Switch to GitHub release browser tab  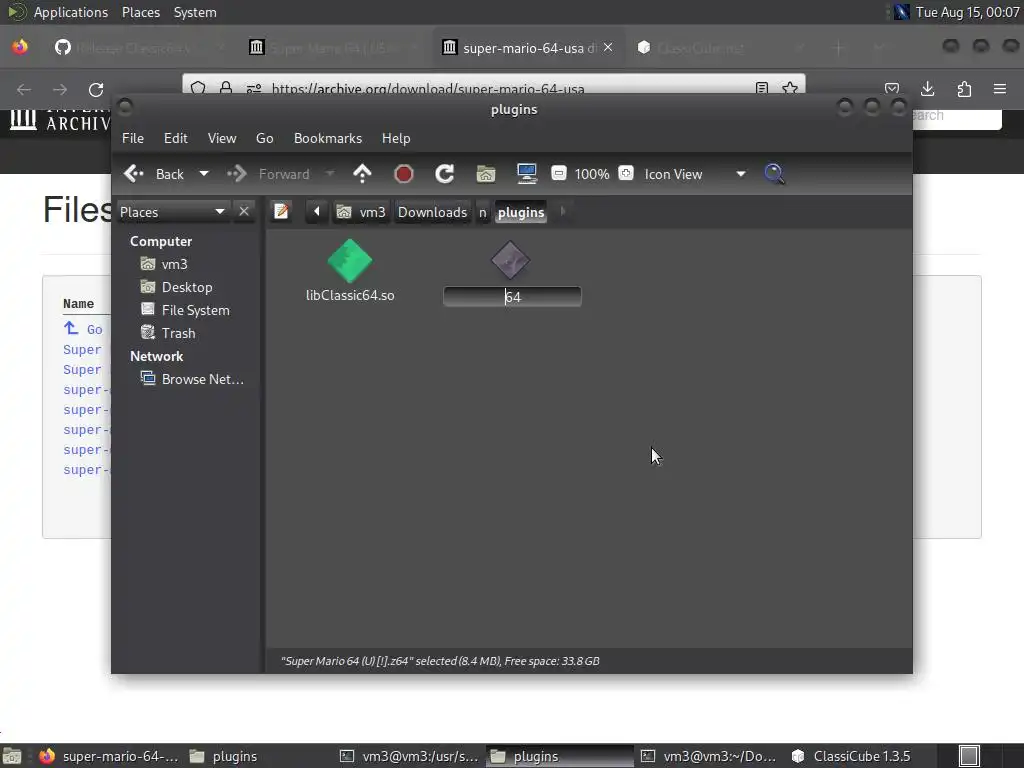pos(137,48)
